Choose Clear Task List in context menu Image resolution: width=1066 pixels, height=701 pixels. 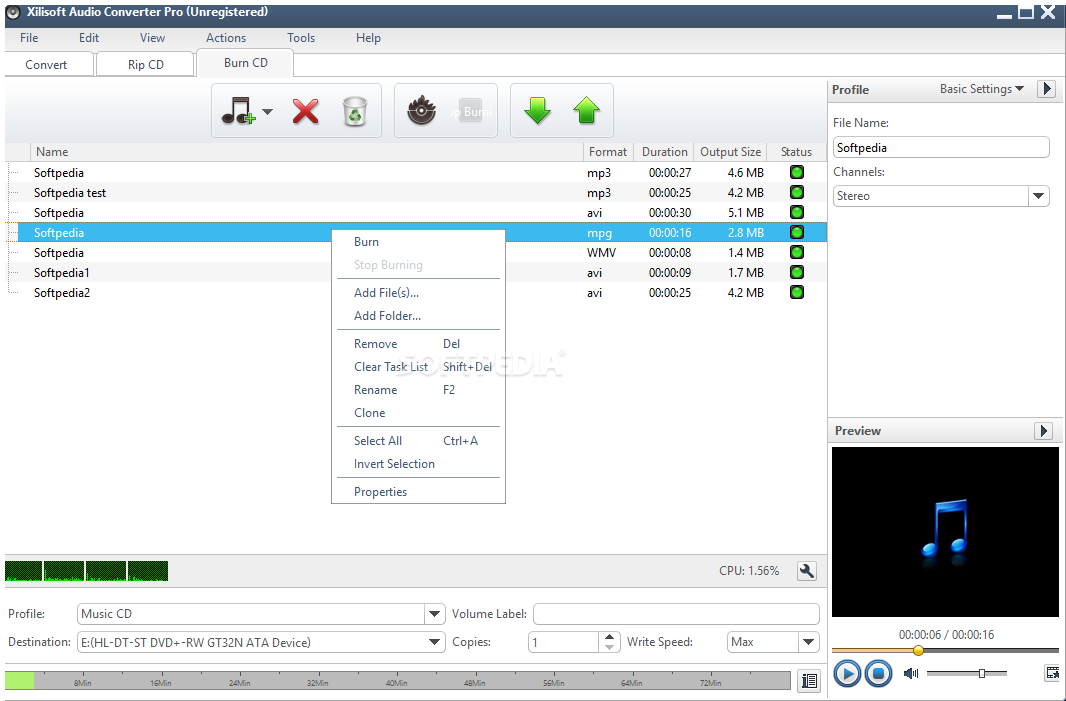419,367
